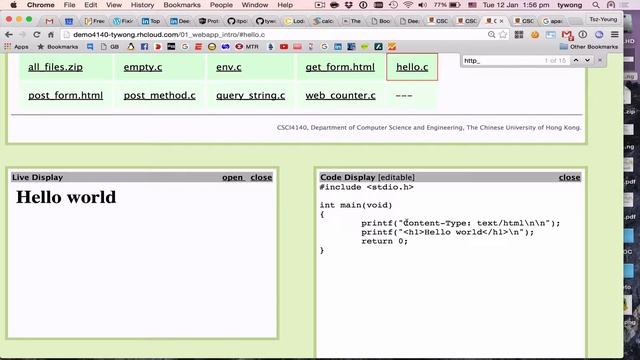Download all_files.zip
640x360 pixels.
click(x=56, y=67)
